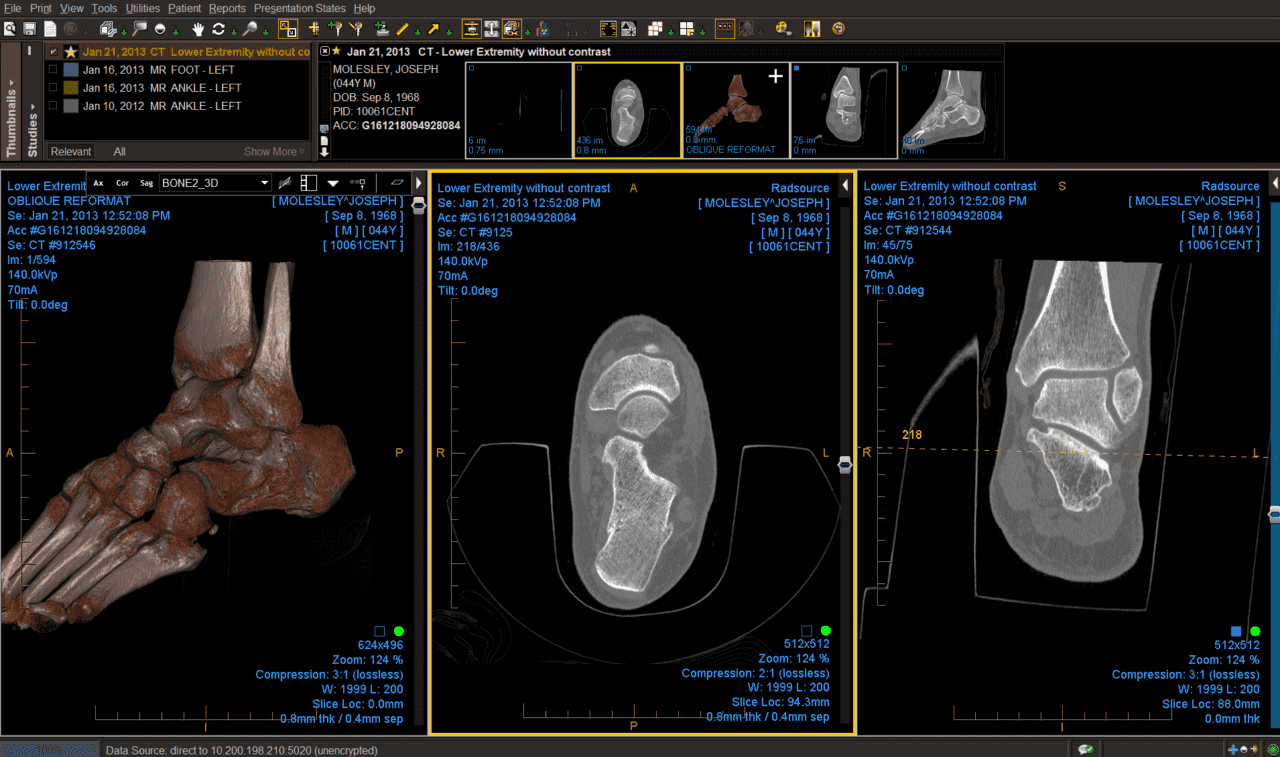The height and width of the screenshot is (757, 1280).
Task: Activate the Pan tool
Action: pyautogui.click(x=197, y=28)
